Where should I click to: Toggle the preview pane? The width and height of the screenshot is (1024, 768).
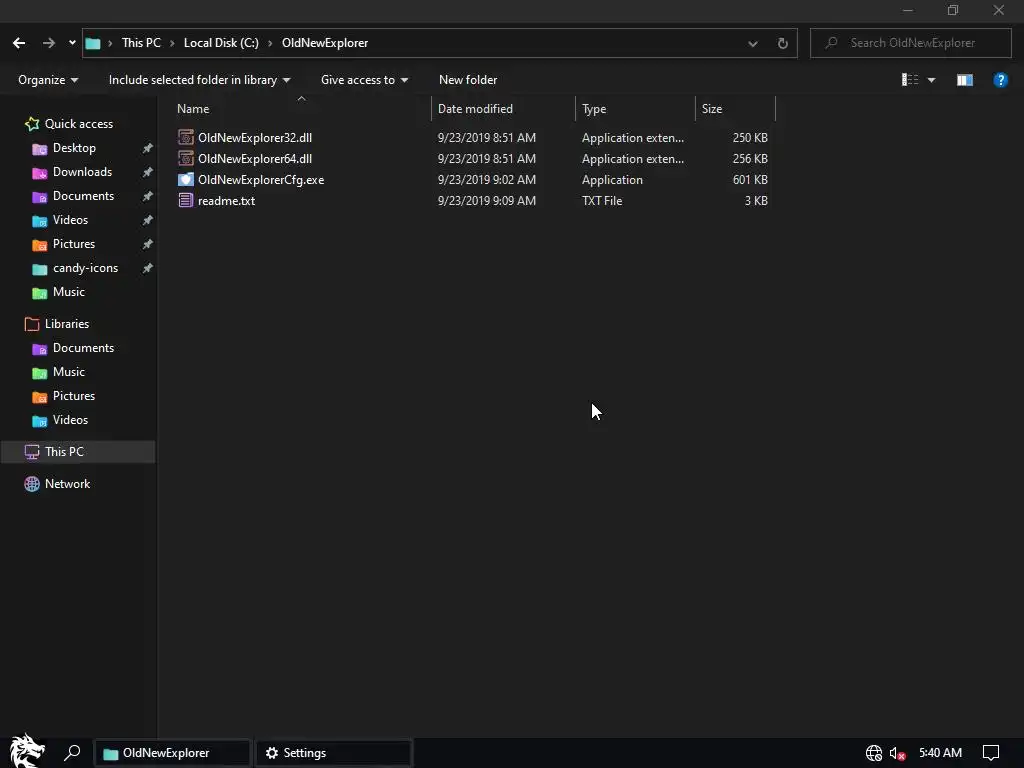[965, 80]
